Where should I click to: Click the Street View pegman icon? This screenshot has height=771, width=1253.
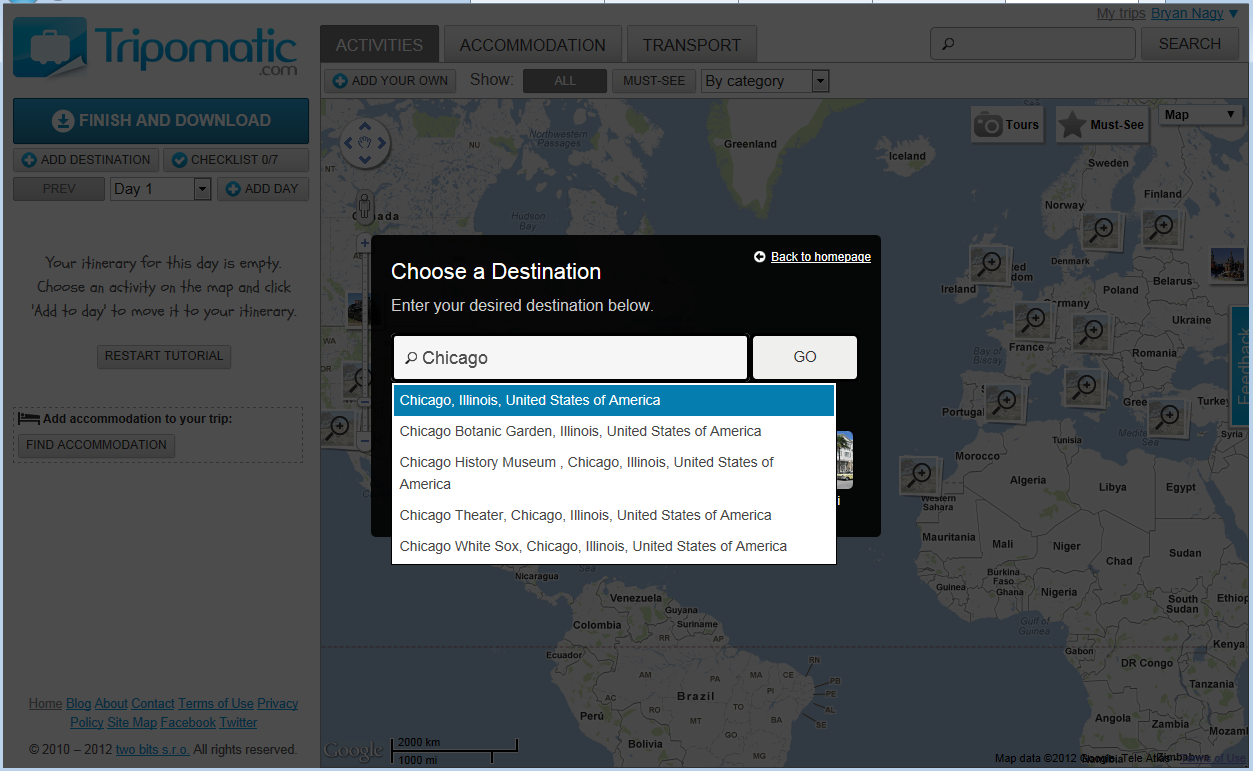[364, 207]
